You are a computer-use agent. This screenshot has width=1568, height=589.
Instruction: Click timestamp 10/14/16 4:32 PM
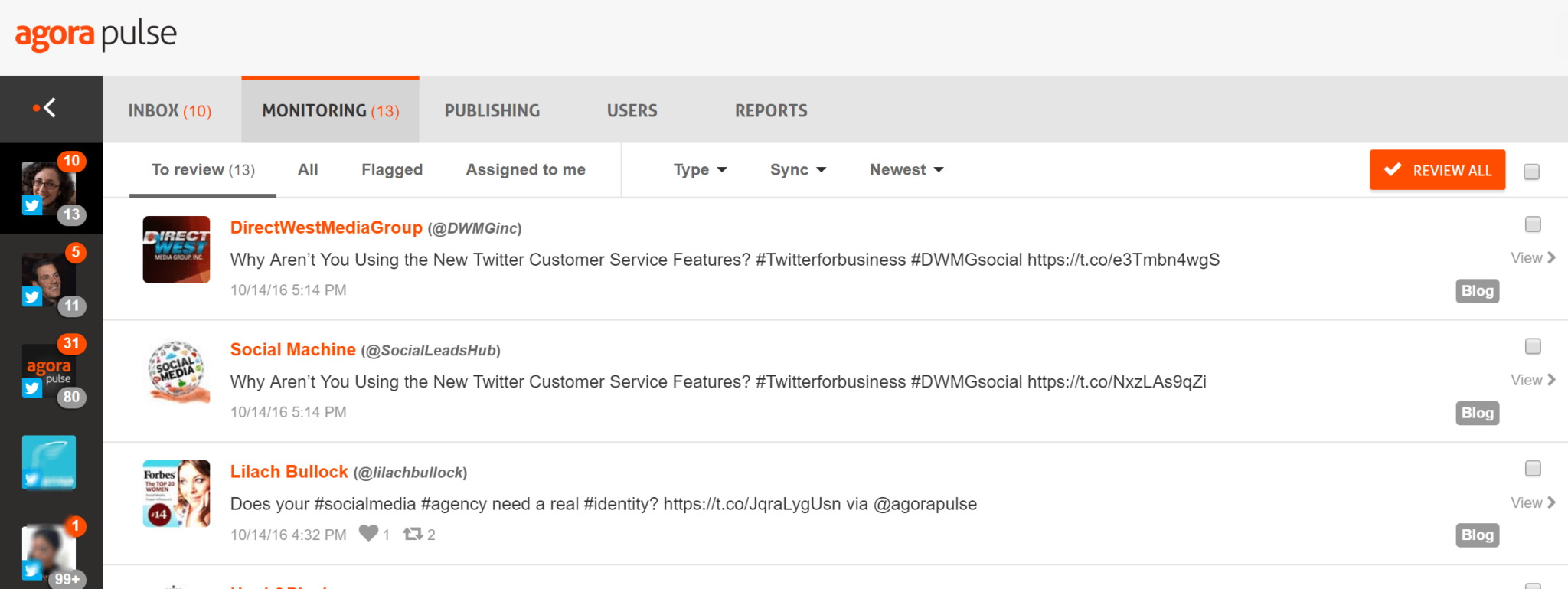pos(289,535)
